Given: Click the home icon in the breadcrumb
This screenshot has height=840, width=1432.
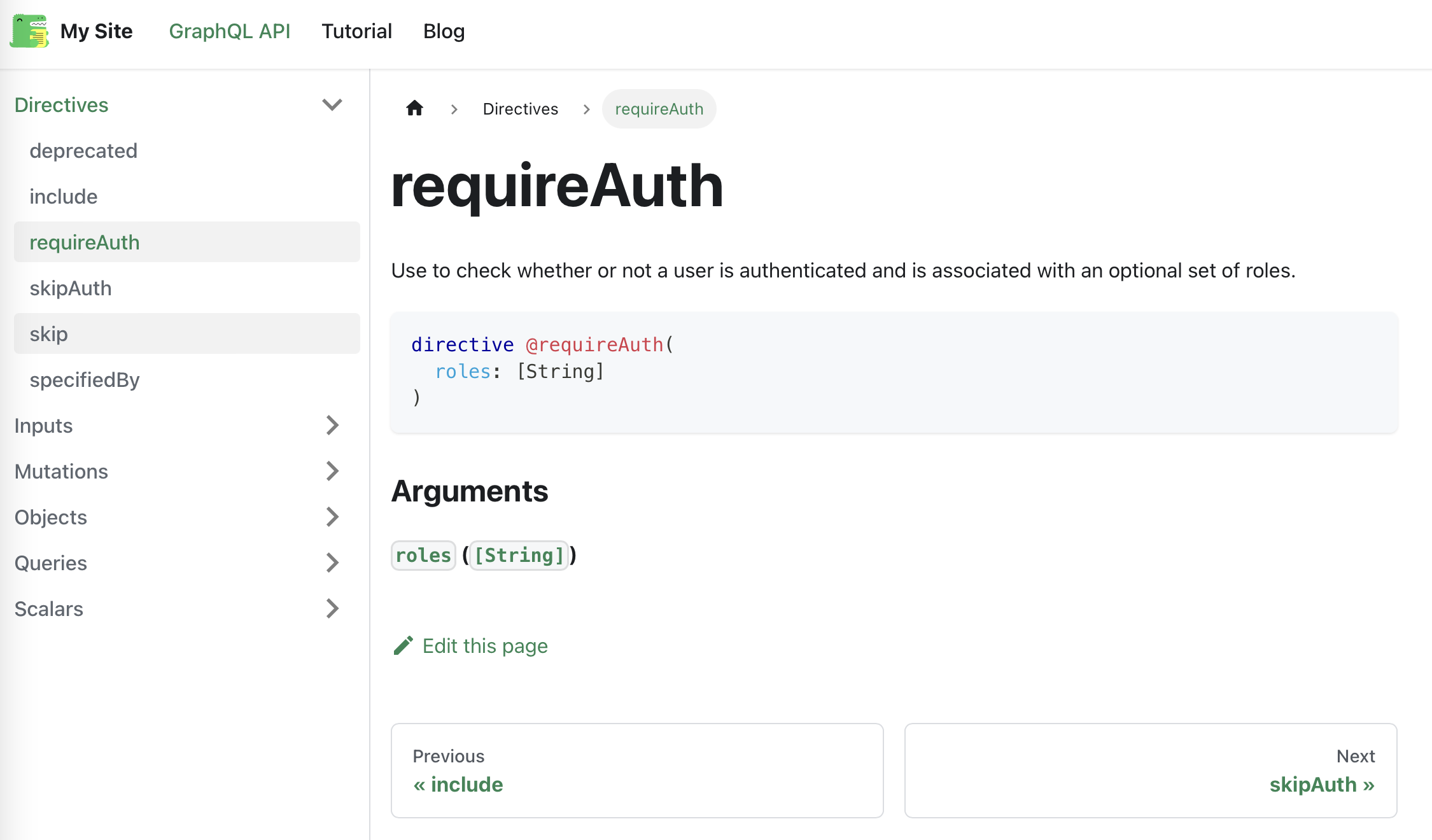Looking at the screenshot, I should [x=414, y=108].
